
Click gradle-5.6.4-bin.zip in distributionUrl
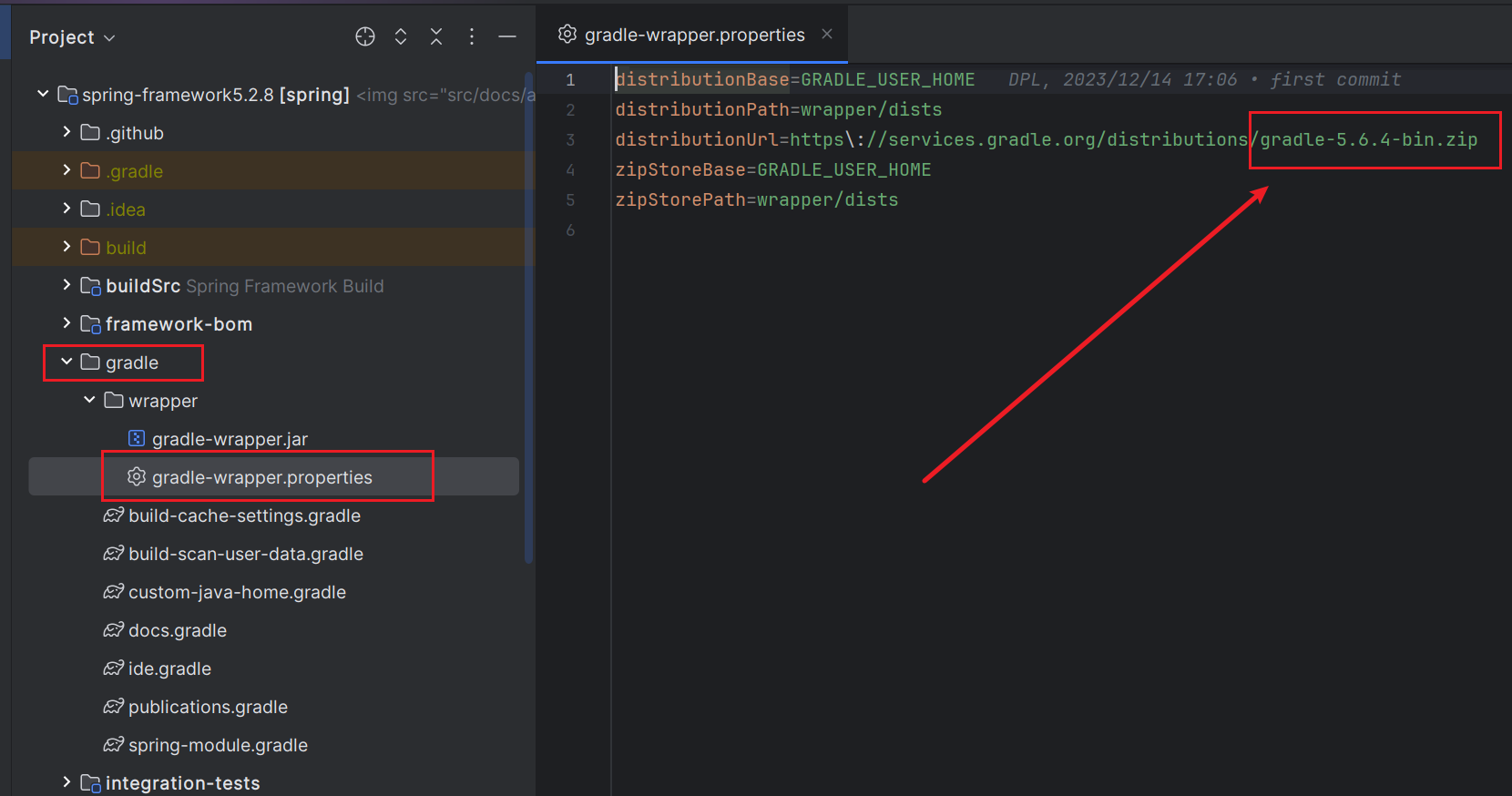[1368, 139]
